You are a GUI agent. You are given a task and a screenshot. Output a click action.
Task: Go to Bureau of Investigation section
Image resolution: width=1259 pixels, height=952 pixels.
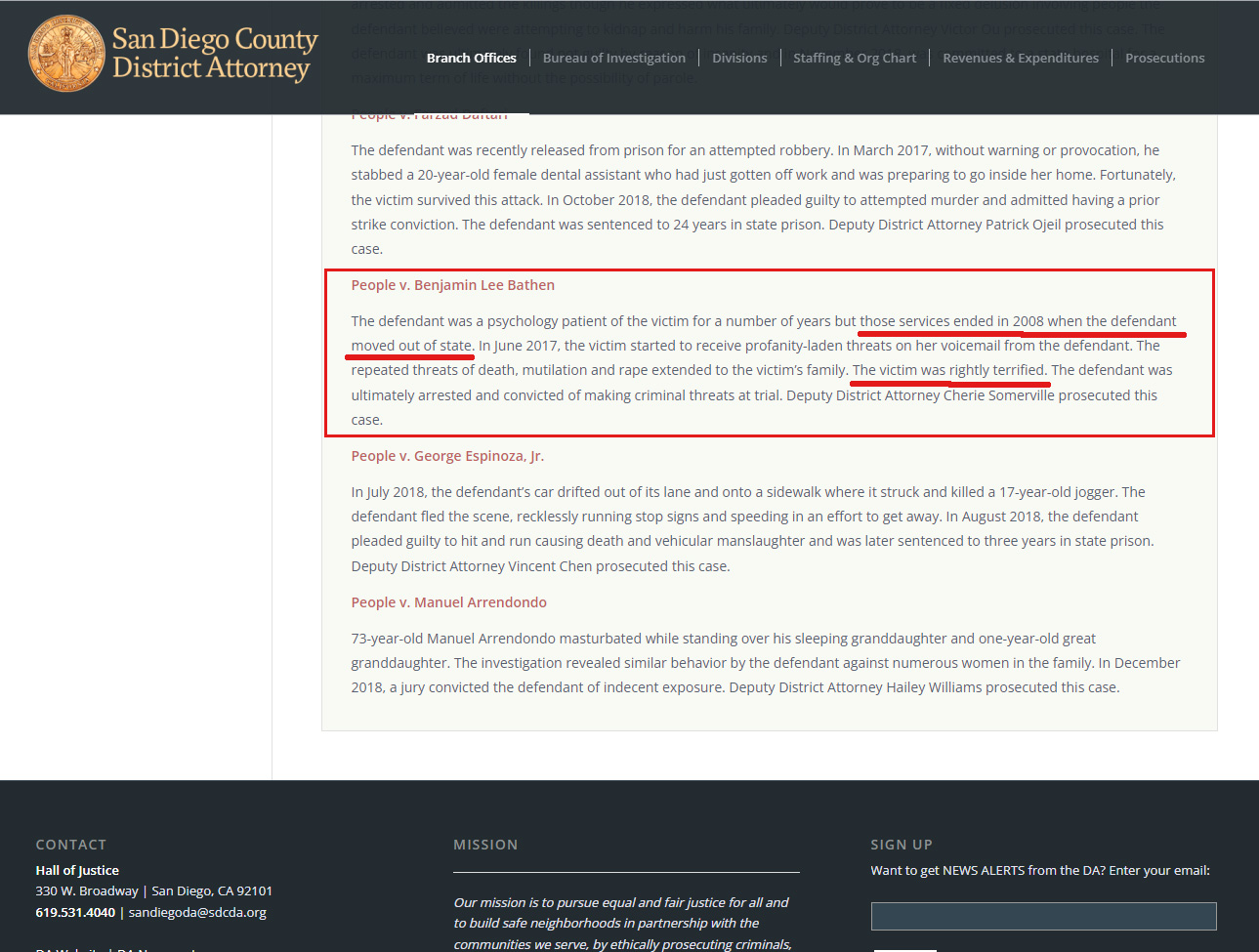pos(613,58)
